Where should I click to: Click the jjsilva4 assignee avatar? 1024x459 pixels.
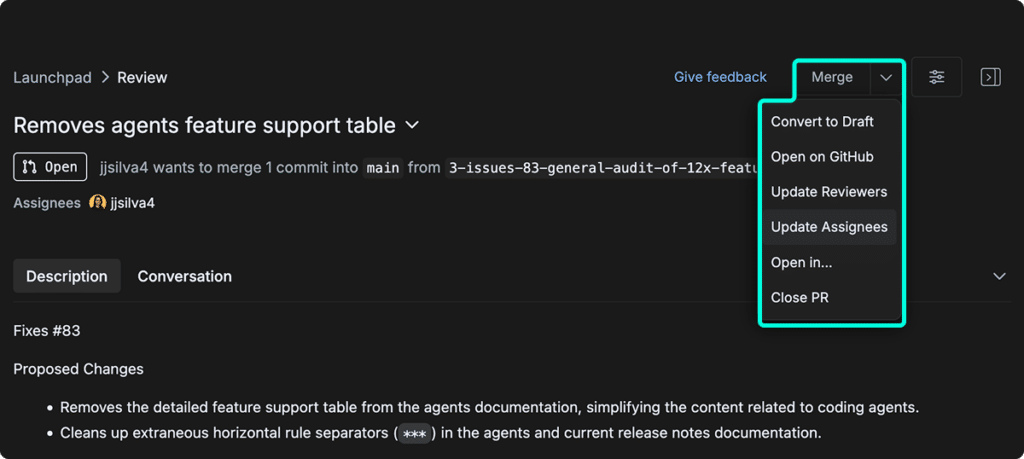(97, 203)
